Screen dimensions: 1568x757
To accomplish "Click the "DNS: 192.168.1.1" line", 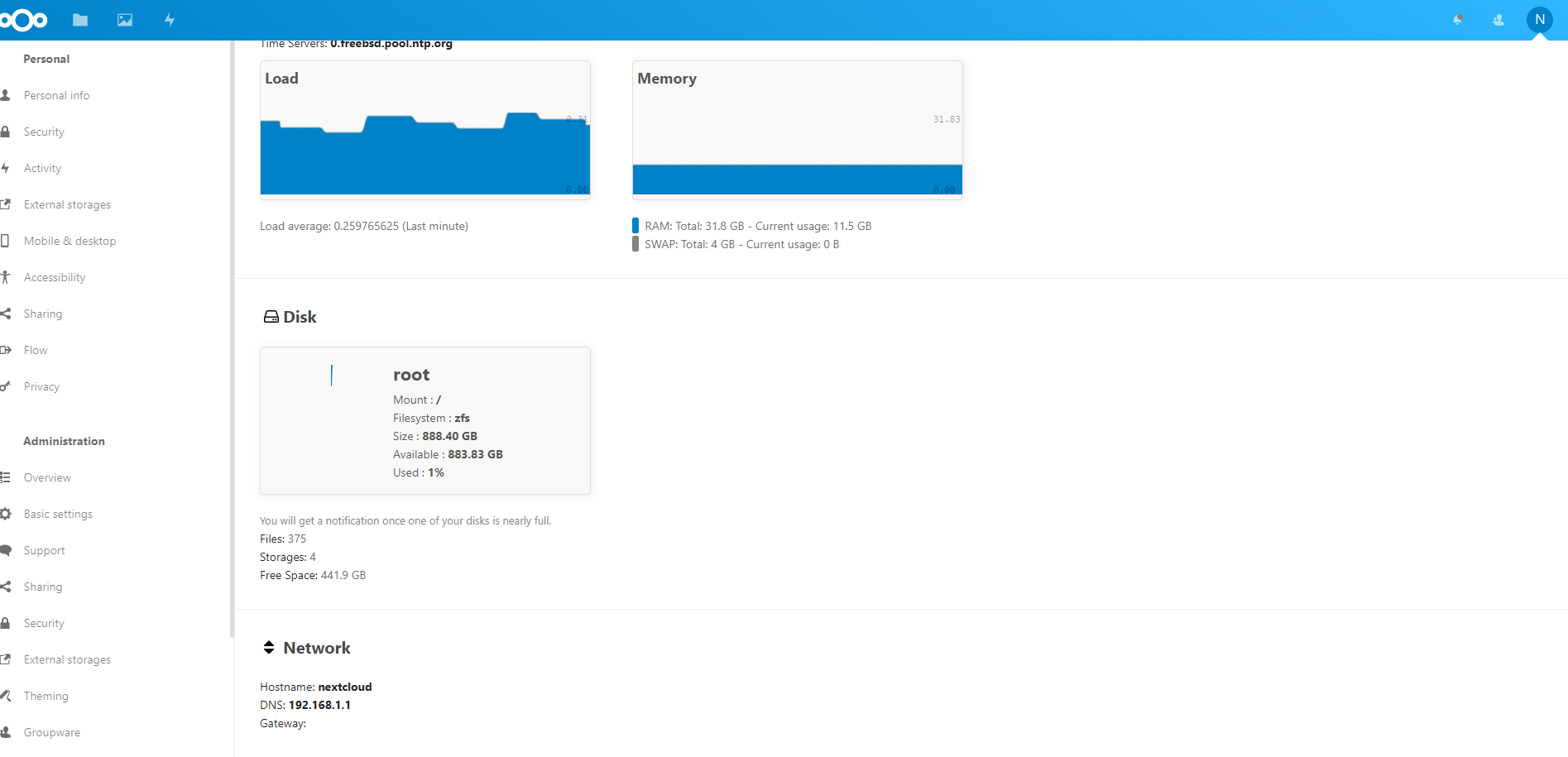I will coord(305,705).
